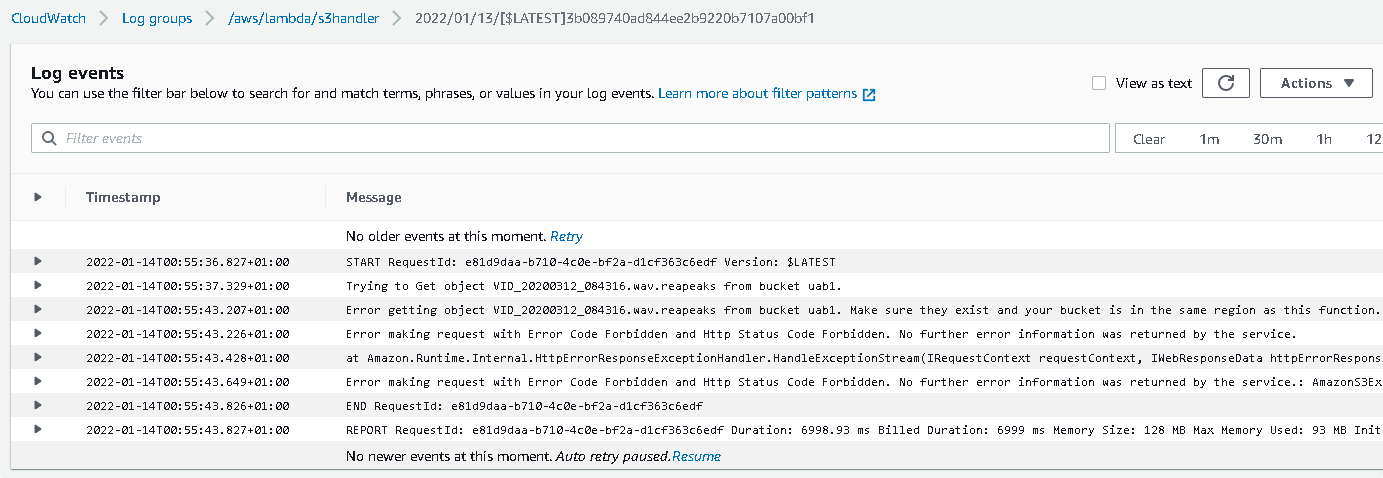This screenshot has width=1383, height=478.
Task: Click timestamp 2022-01-14T00:55:43.428+01:00
Action: point(188,358)
